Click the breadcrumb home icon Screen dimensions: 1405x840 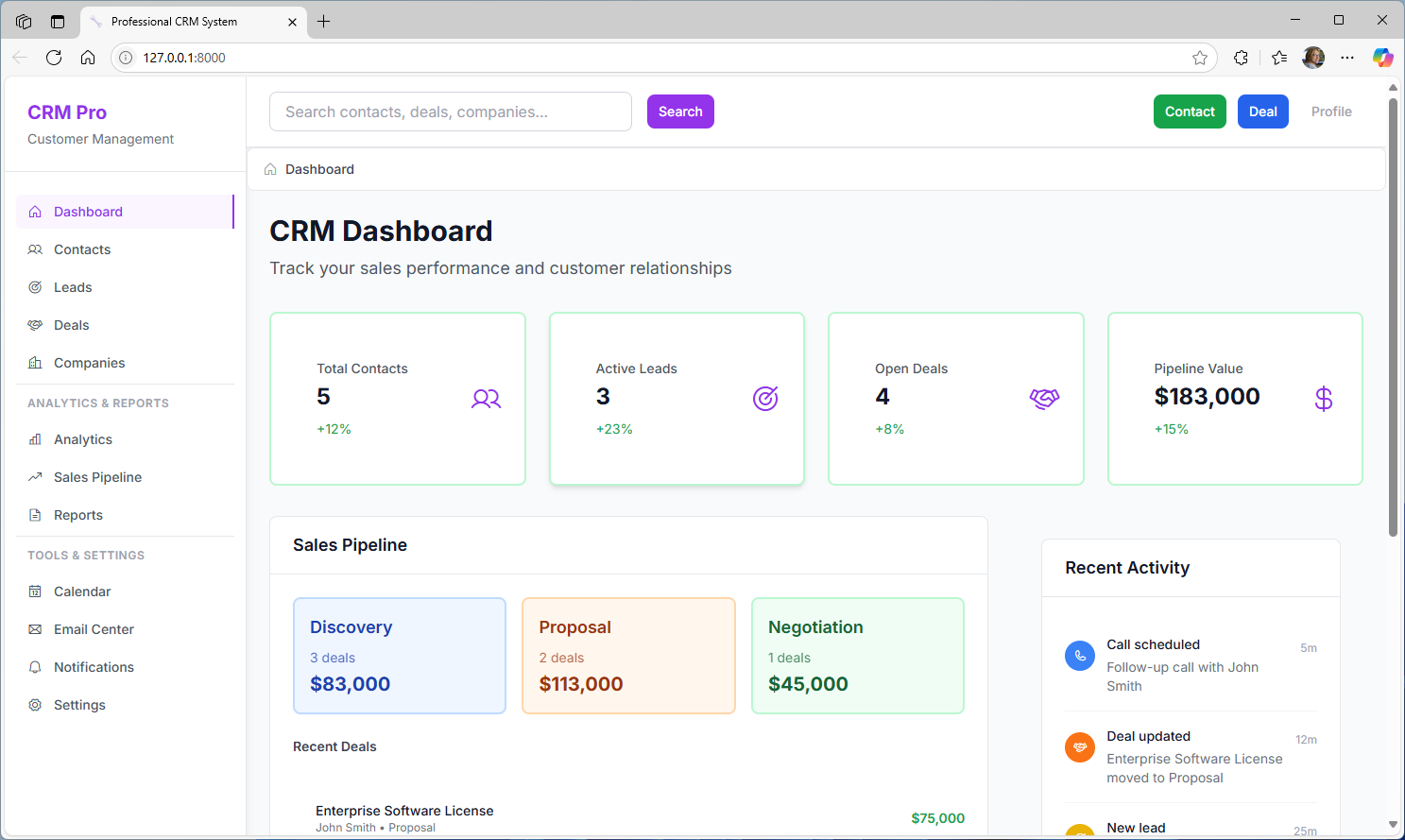point(270,169)
